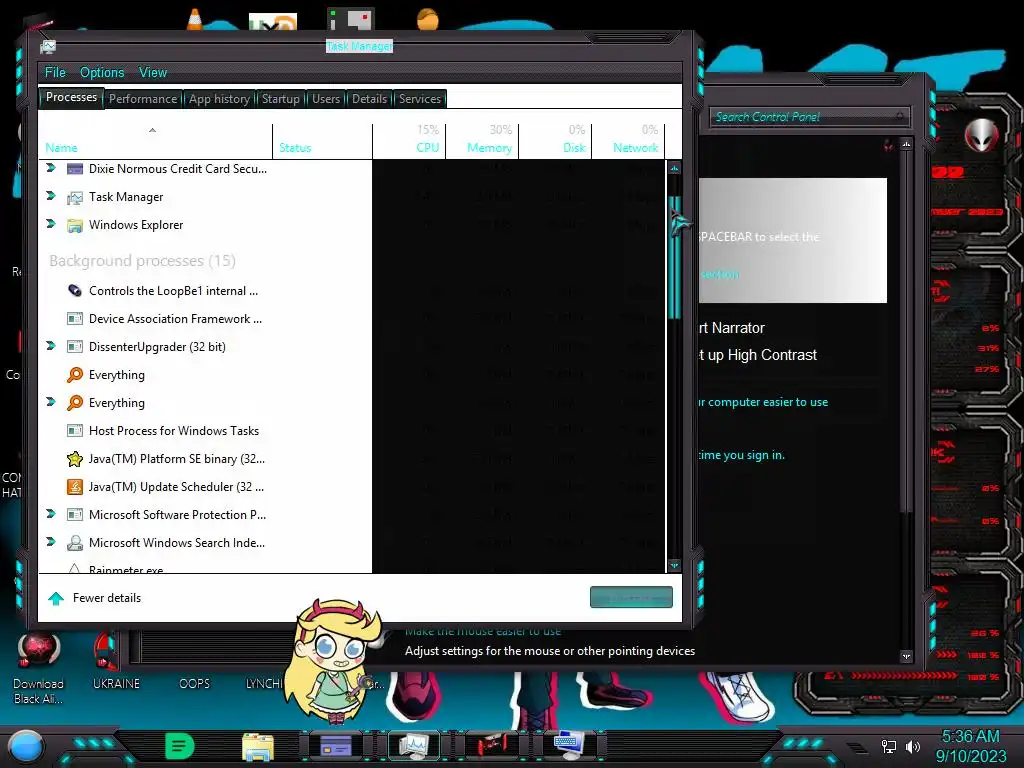Image resolution: width=1024 pixels, height=768 pixels.
Task: Expand Microsoft Windows Search Indexer process
Action: point(51,542)
